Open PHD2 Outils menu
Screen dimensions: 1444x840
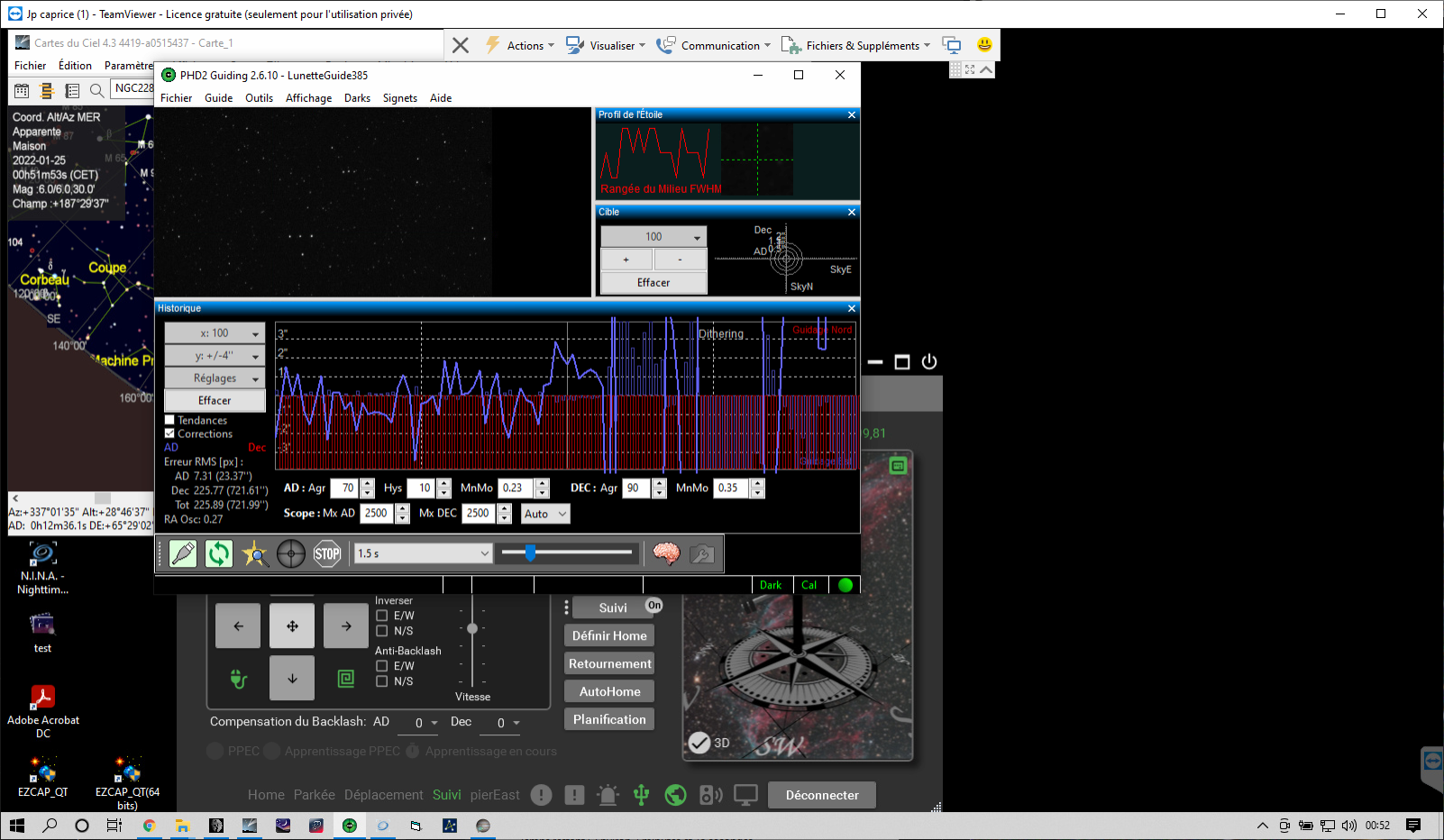click(259, 98)
